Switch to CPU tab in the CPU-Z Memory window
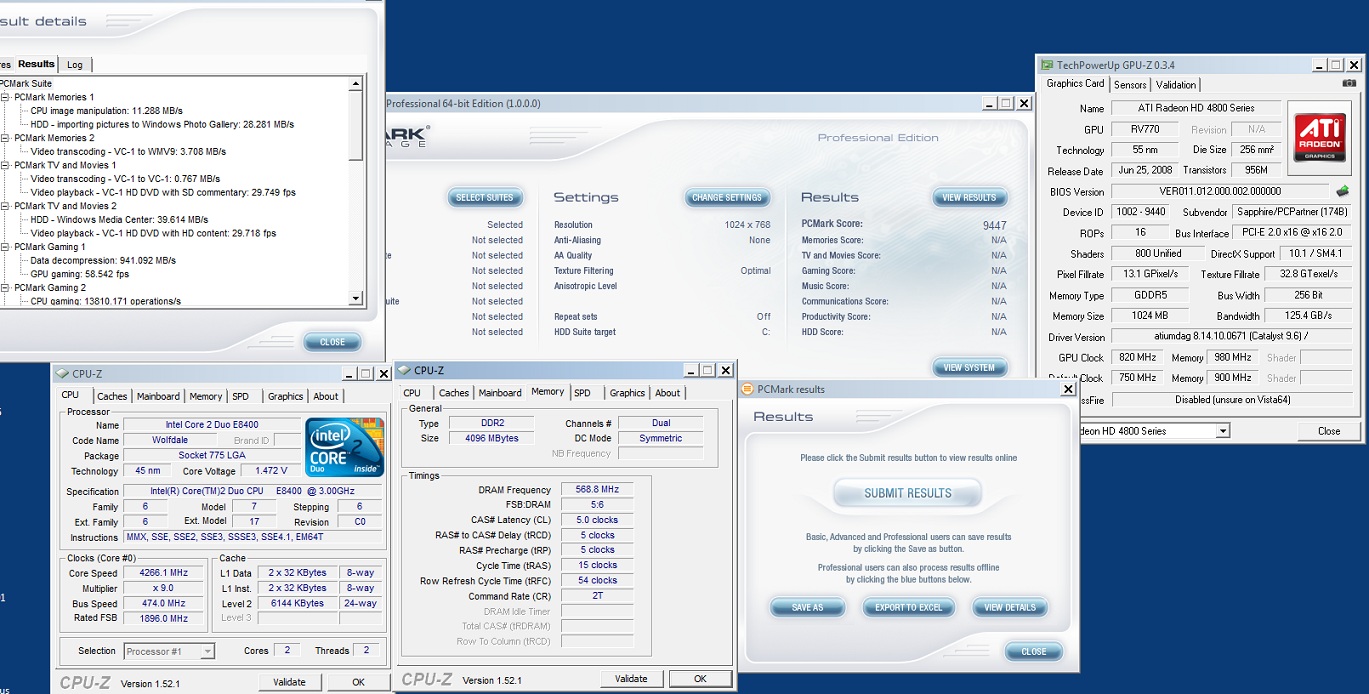The image size is (1369, 694). [412, 393]
